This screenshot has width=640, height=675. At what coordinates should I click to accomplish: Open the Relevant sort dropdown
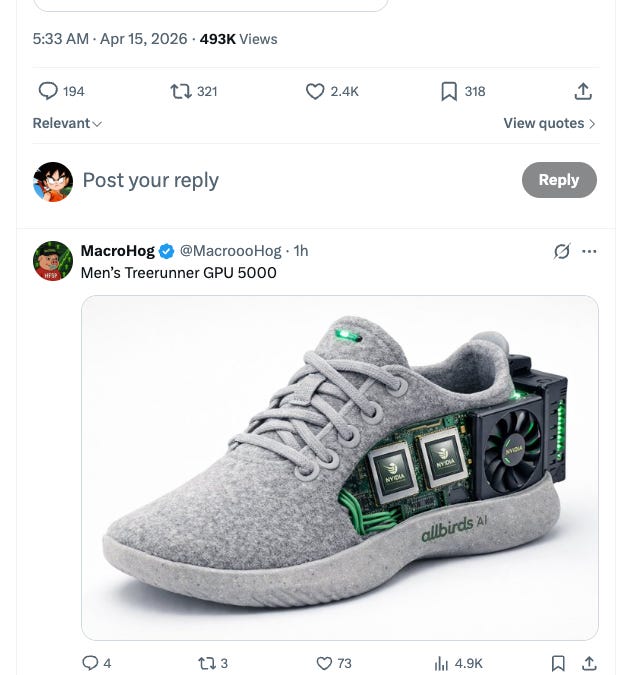click(67, 124)
